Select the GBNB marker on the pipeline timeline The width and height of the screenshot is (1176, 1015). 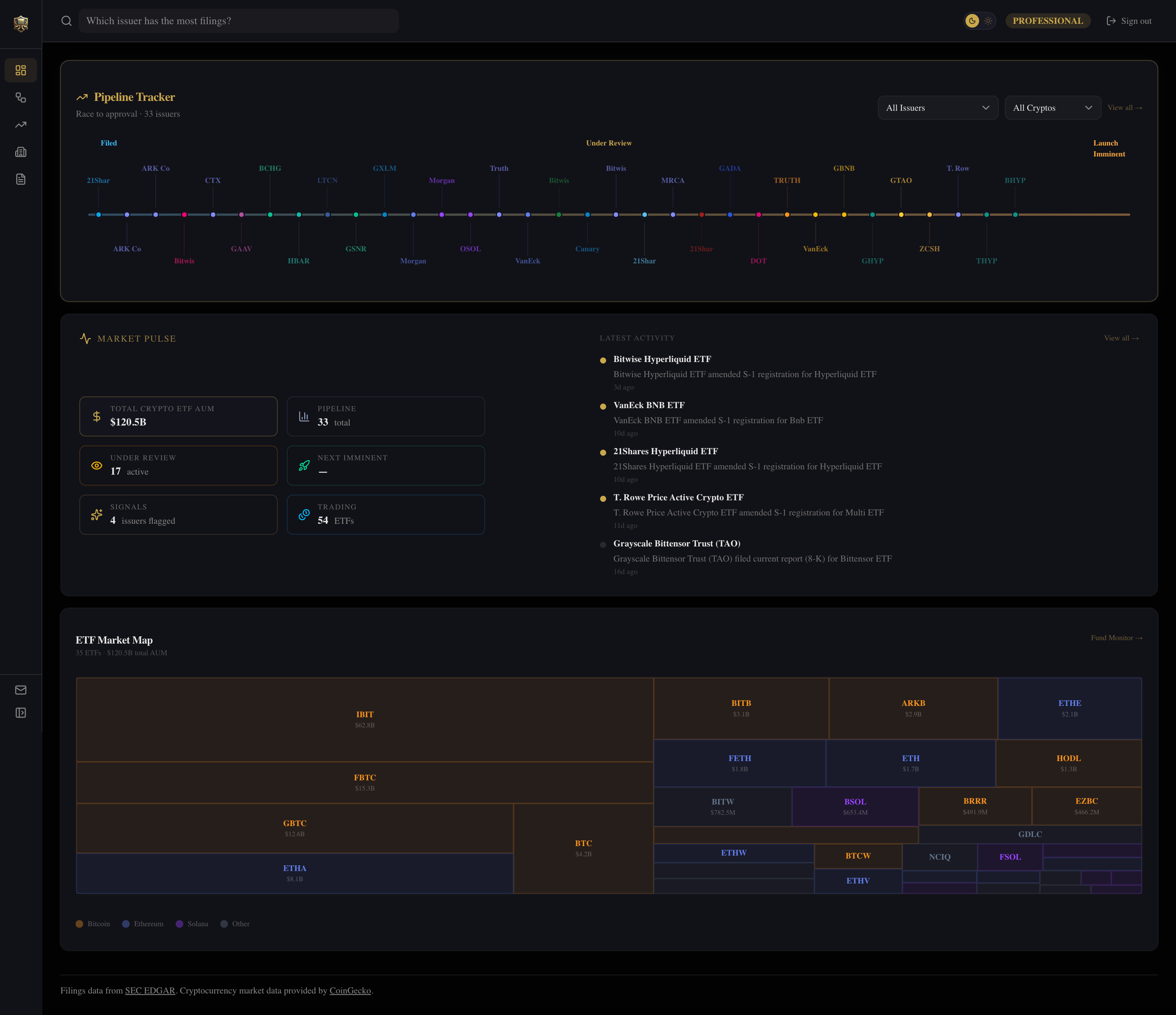(844, 215)
